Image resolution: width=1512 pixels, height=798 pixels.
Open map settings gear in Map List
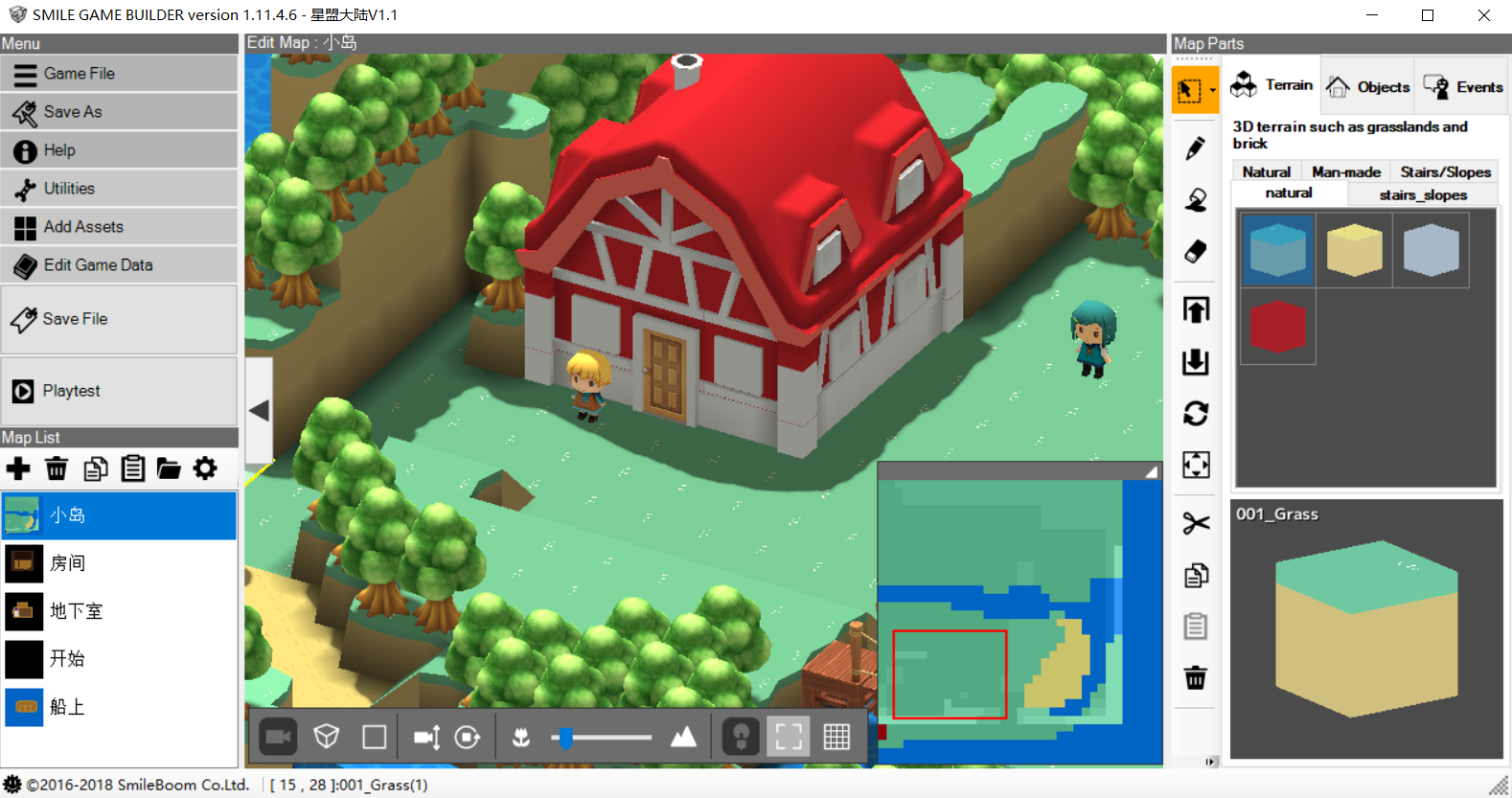205,468
